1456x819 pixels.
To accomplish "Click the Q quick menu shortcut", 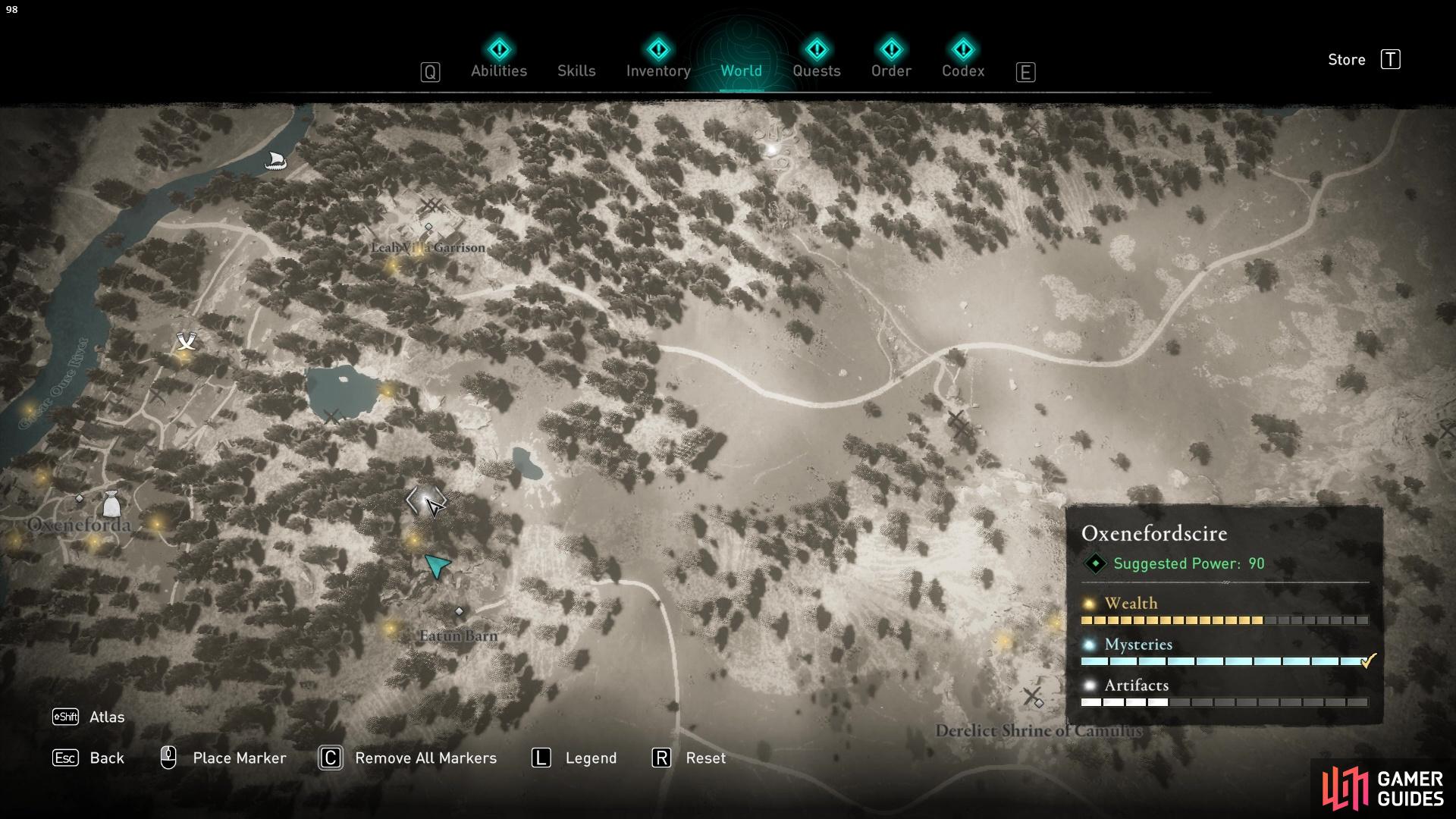I will coord(429,70).
